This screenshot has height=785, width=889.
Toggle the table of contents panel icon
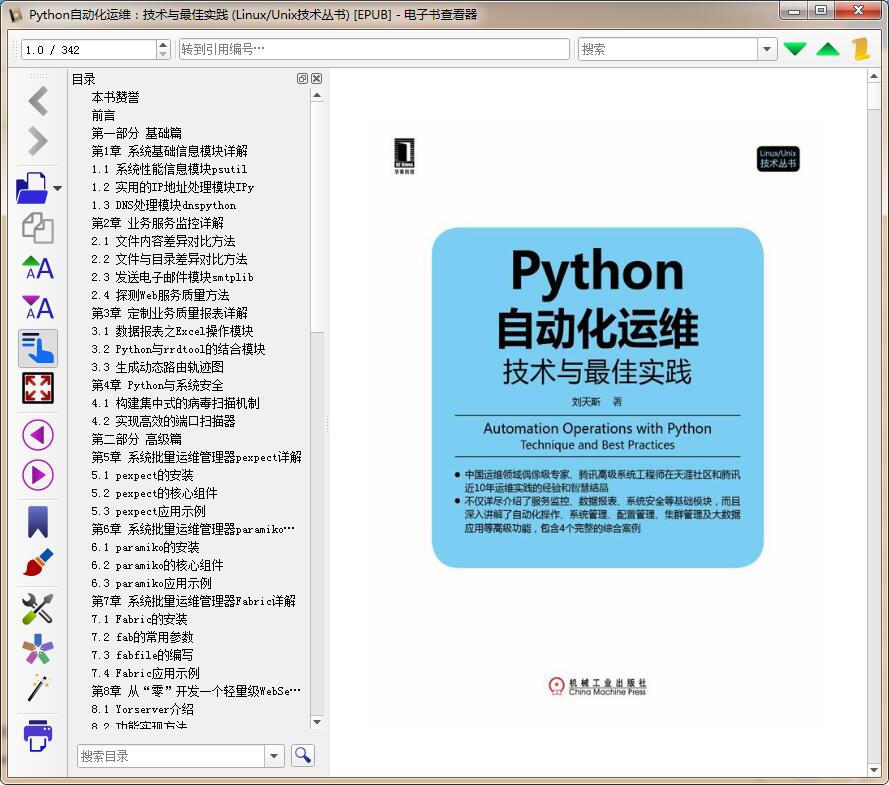38,348
